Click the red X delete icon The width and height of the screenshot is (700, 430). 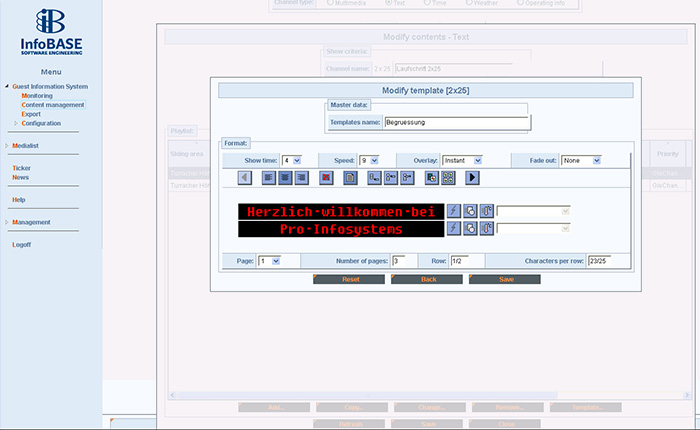326,178
